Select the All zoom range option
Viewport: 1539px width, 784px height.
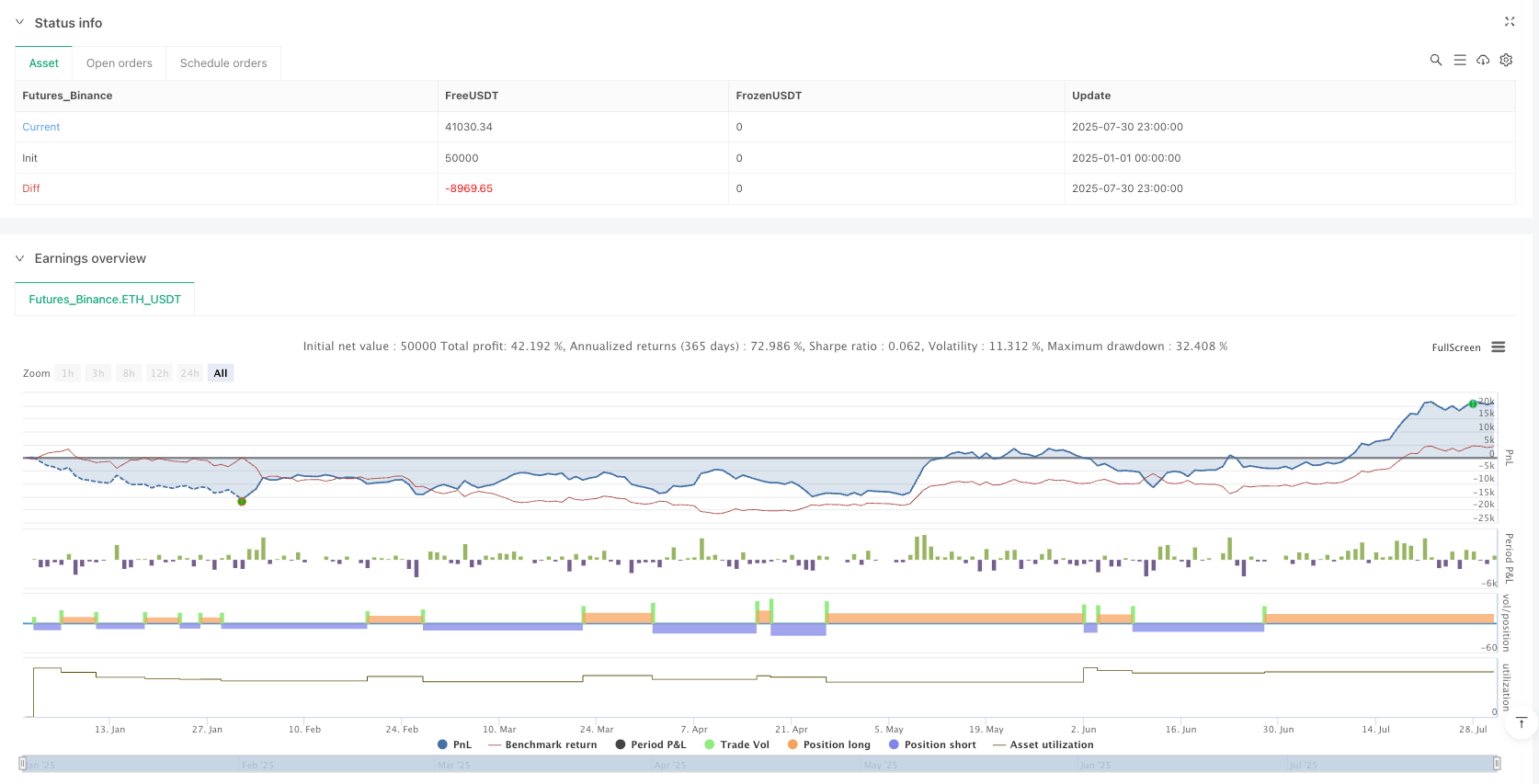pos(221,373)
